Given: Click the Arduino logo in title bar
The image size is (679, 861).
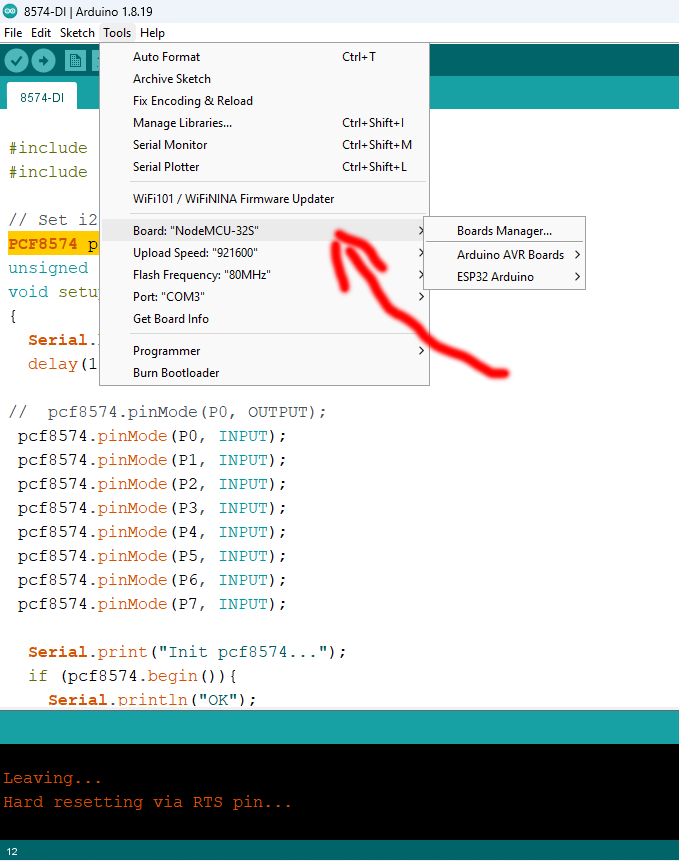Looking at the screenshot, I should (11, 11).
